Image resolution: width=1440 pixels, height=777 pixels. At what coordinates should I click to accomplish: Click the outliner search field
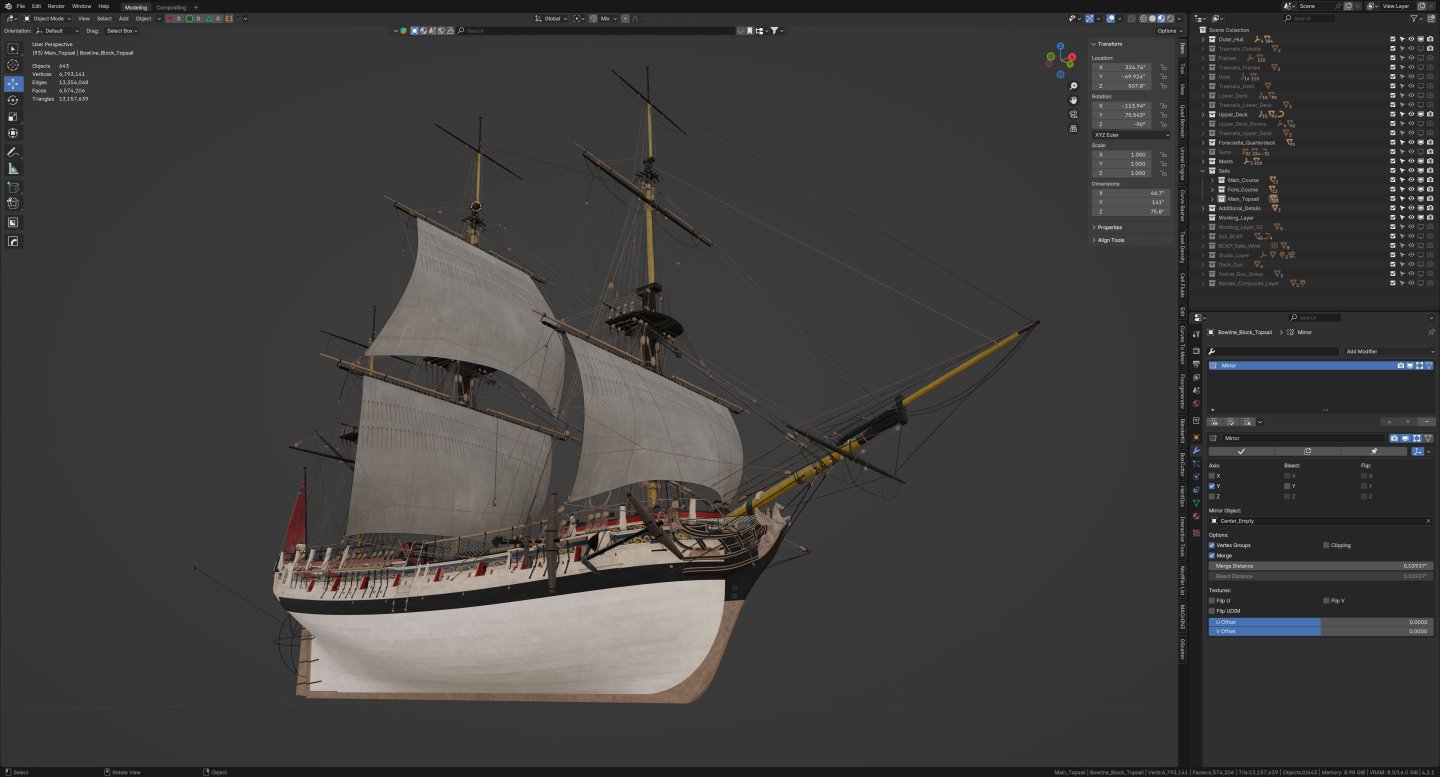coord(1310,18)
